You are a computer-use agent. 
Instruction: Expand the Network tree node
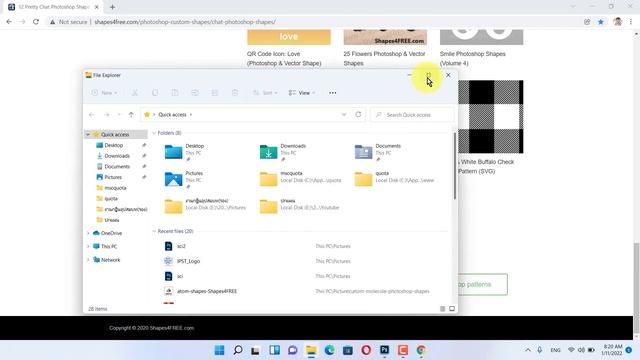pos(88,260)
